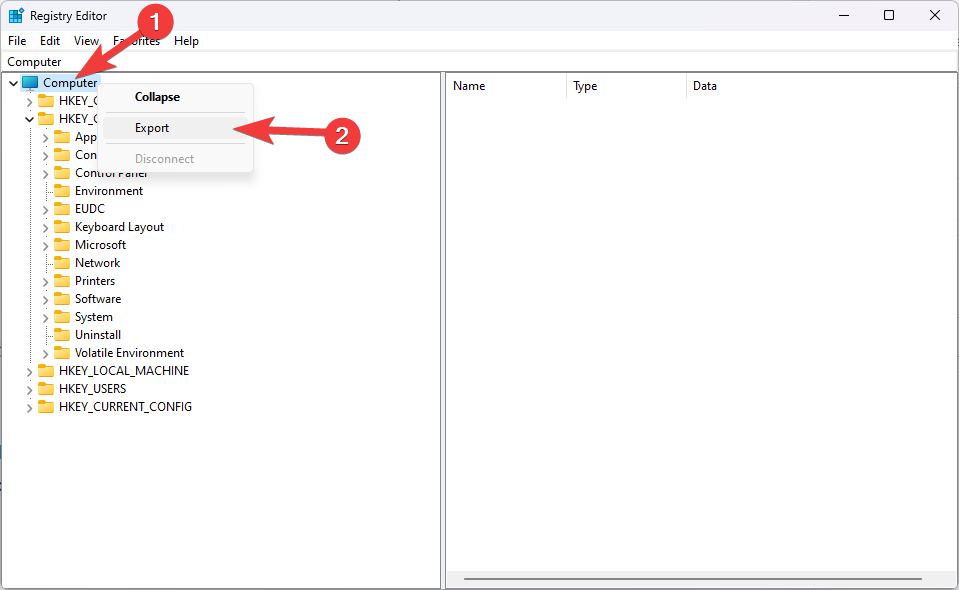
Task: Click the HKEY_USERS folder icon
Action: click(x=46, y=389)
